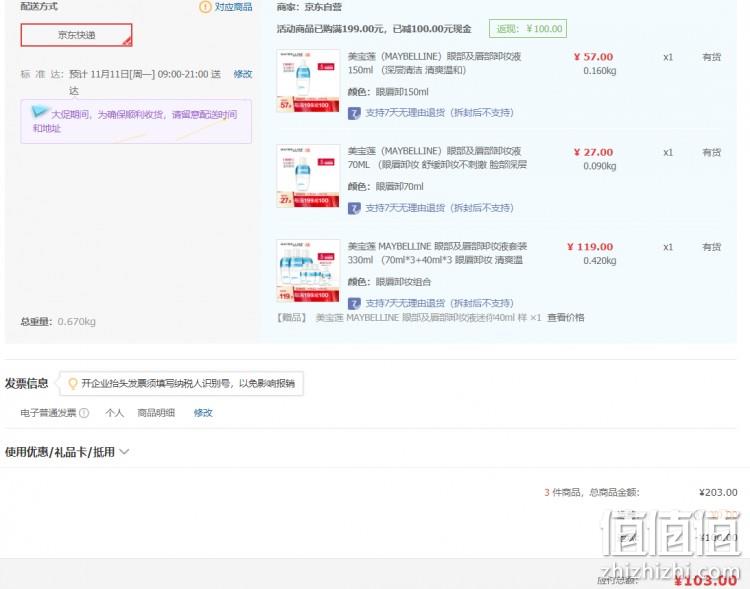
Task: Click 颜色: 眼唇卸妆组合 text
Action: pyautogui.click(x=389, y=282)
